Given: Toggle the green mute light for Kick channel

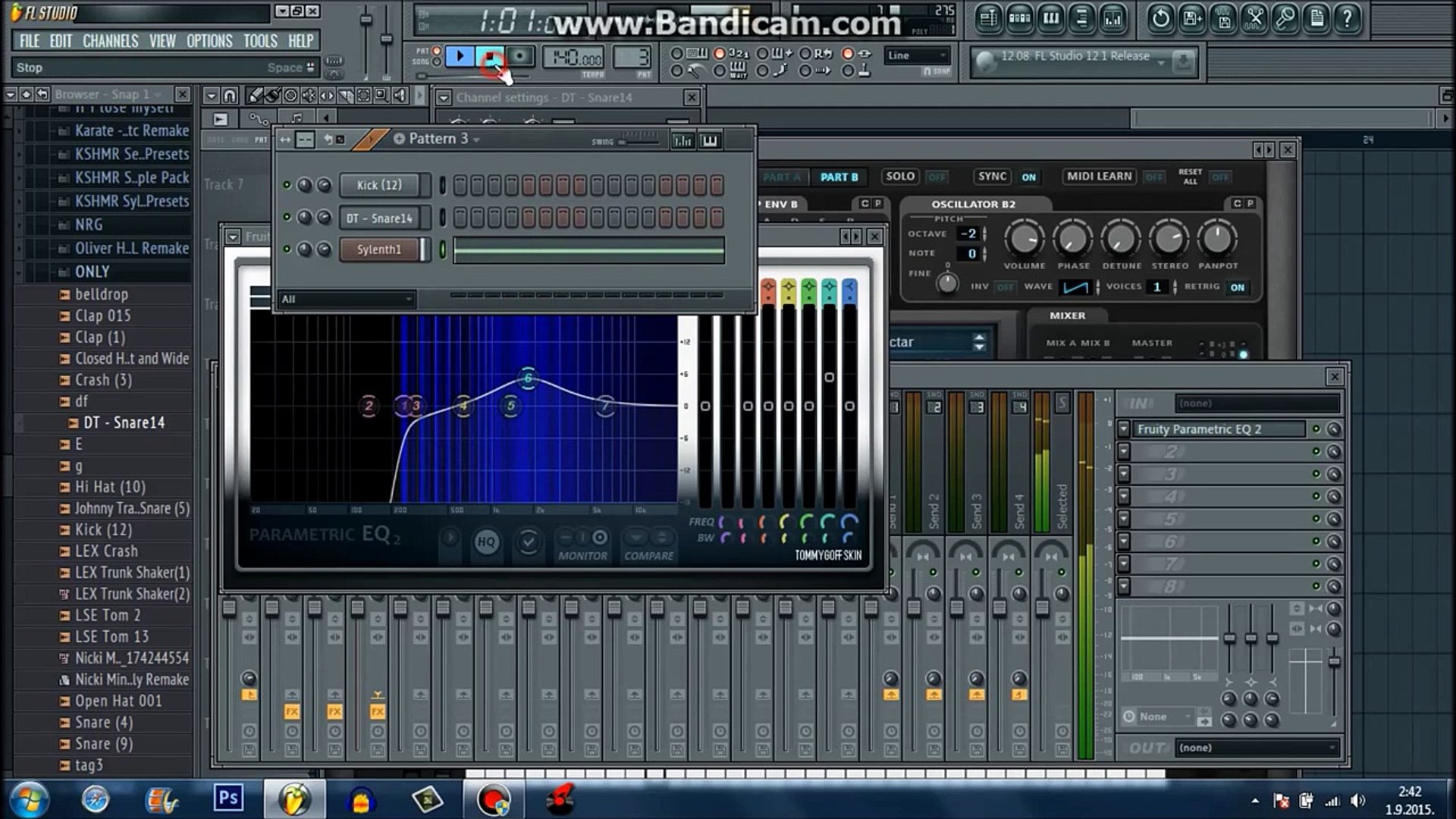Looking at the screenshot, I should coord(287,185).
